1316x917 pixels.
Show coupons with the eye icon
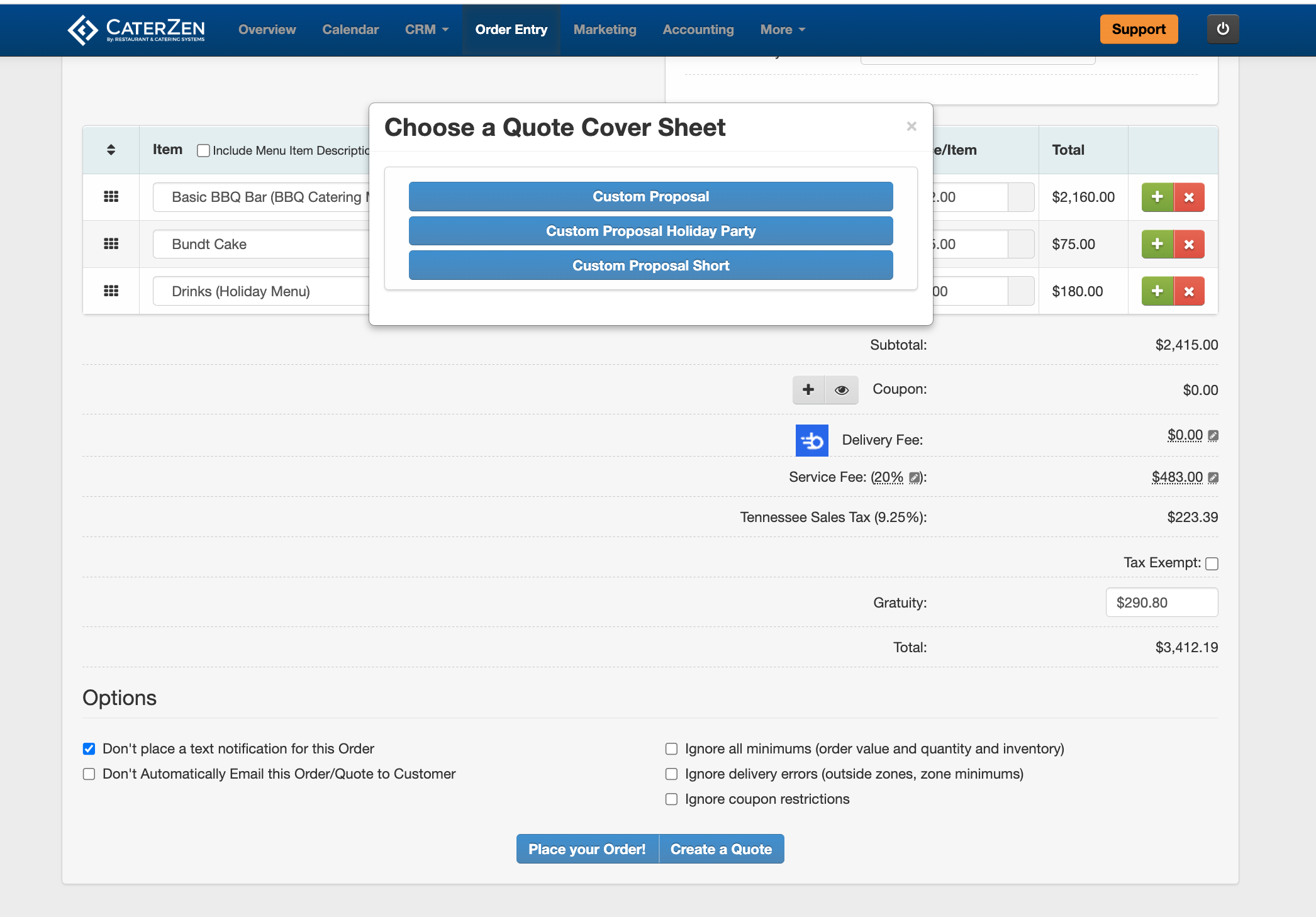(x=841, y=390)
